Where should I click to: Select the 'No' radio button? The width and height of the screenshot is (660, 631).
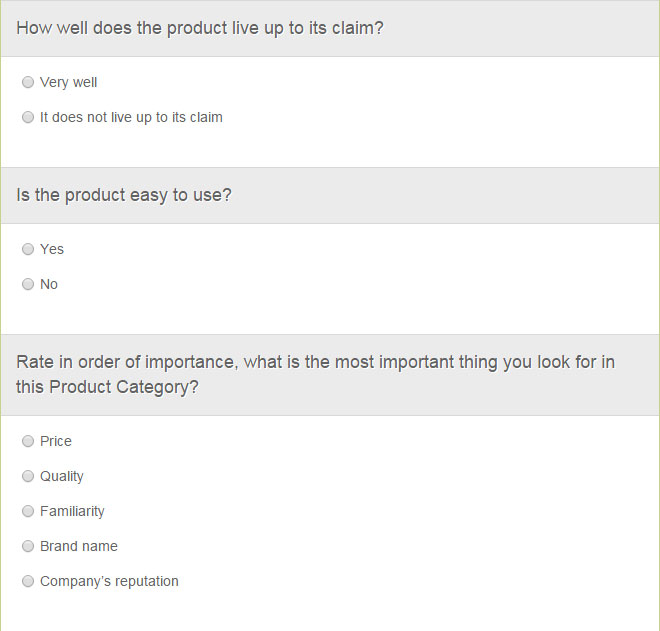pyautogui.click(x=28, y=284)
